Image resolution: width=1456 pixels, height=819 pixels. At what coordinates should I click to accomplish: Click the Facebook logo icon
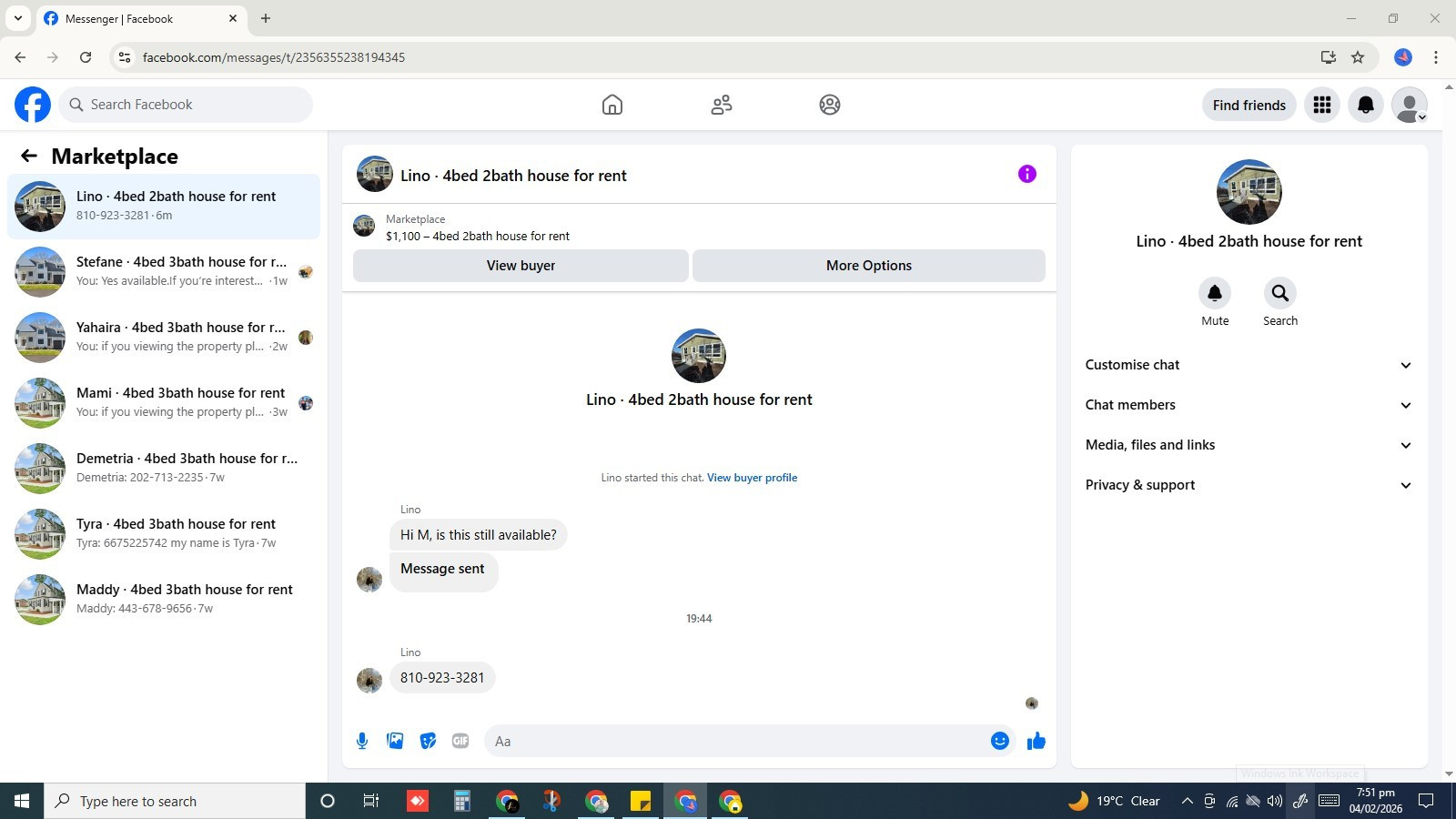coord(33,105)
